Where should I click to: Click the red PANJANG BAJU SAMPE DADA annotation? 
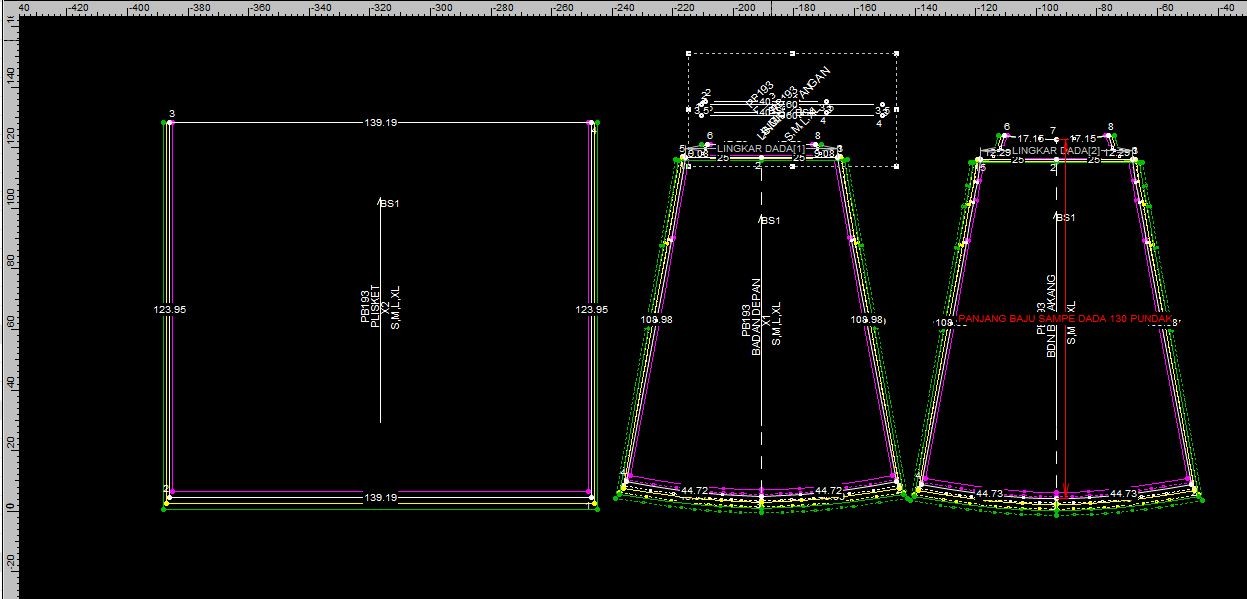coord(1064,318)
